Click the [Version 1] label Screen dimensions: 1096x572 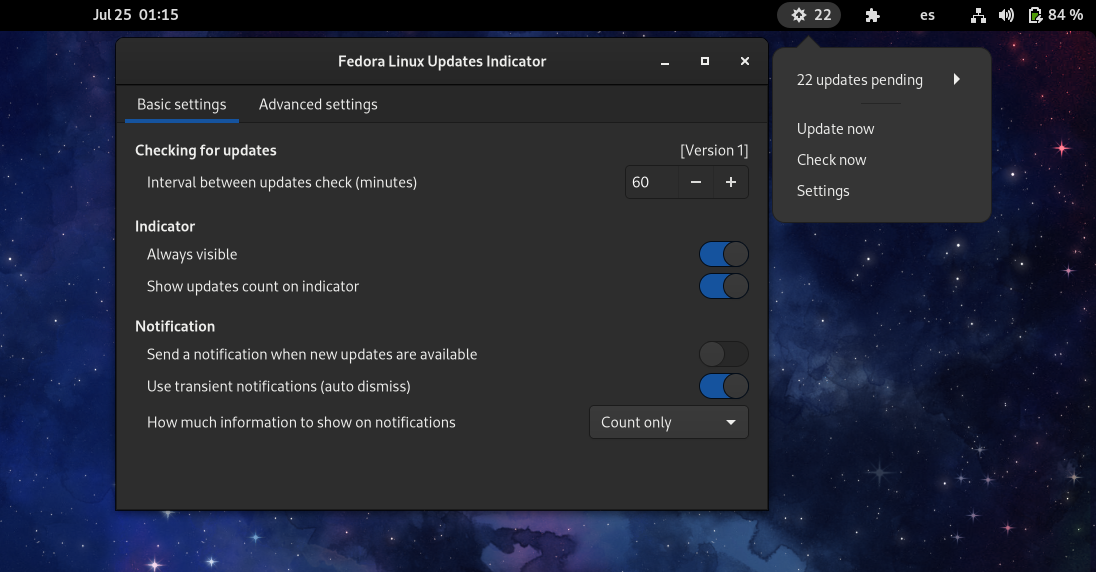pyautogui.click(x=714, y=150)
